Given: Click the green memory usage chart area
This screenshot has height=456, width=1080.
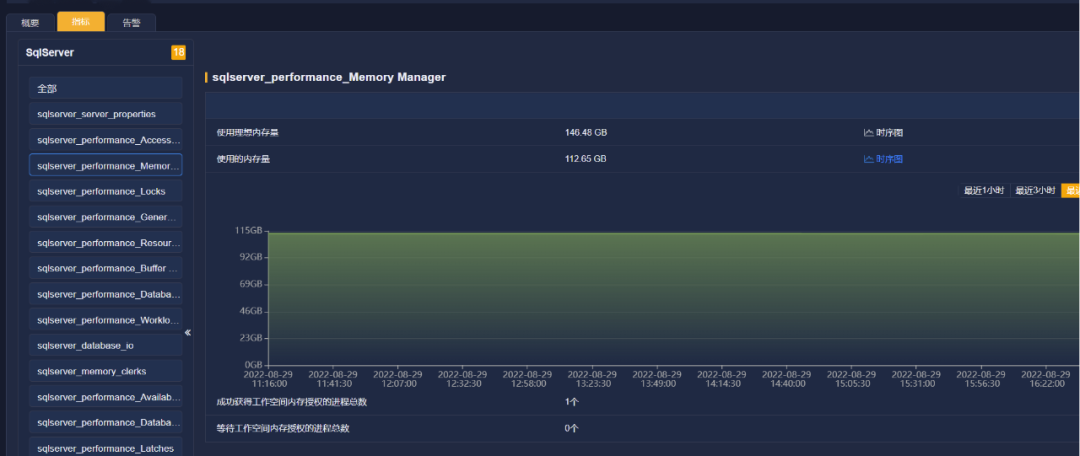Looking at the screenshot, I should (674, 298).
